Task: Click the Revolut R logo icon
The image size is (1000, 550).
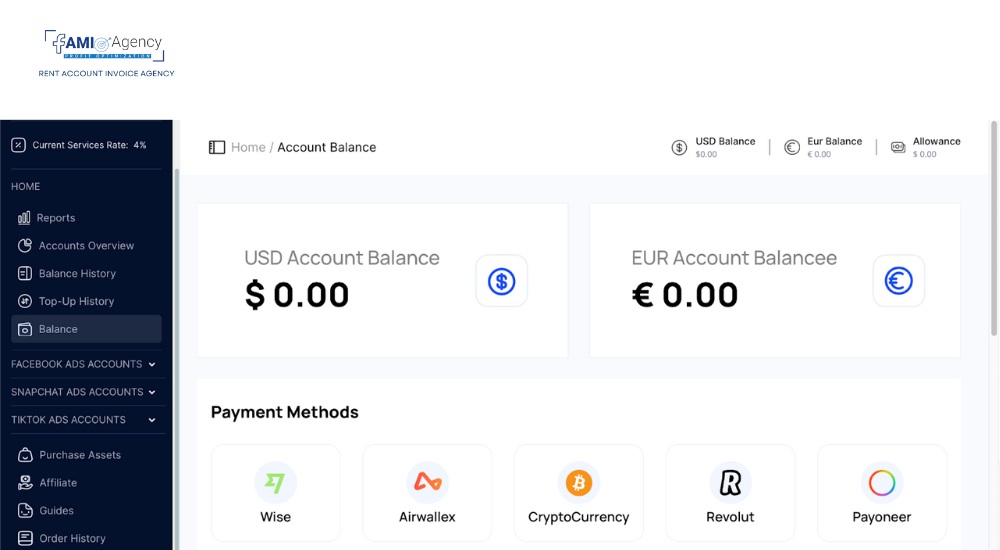Action: coord(730,482)
